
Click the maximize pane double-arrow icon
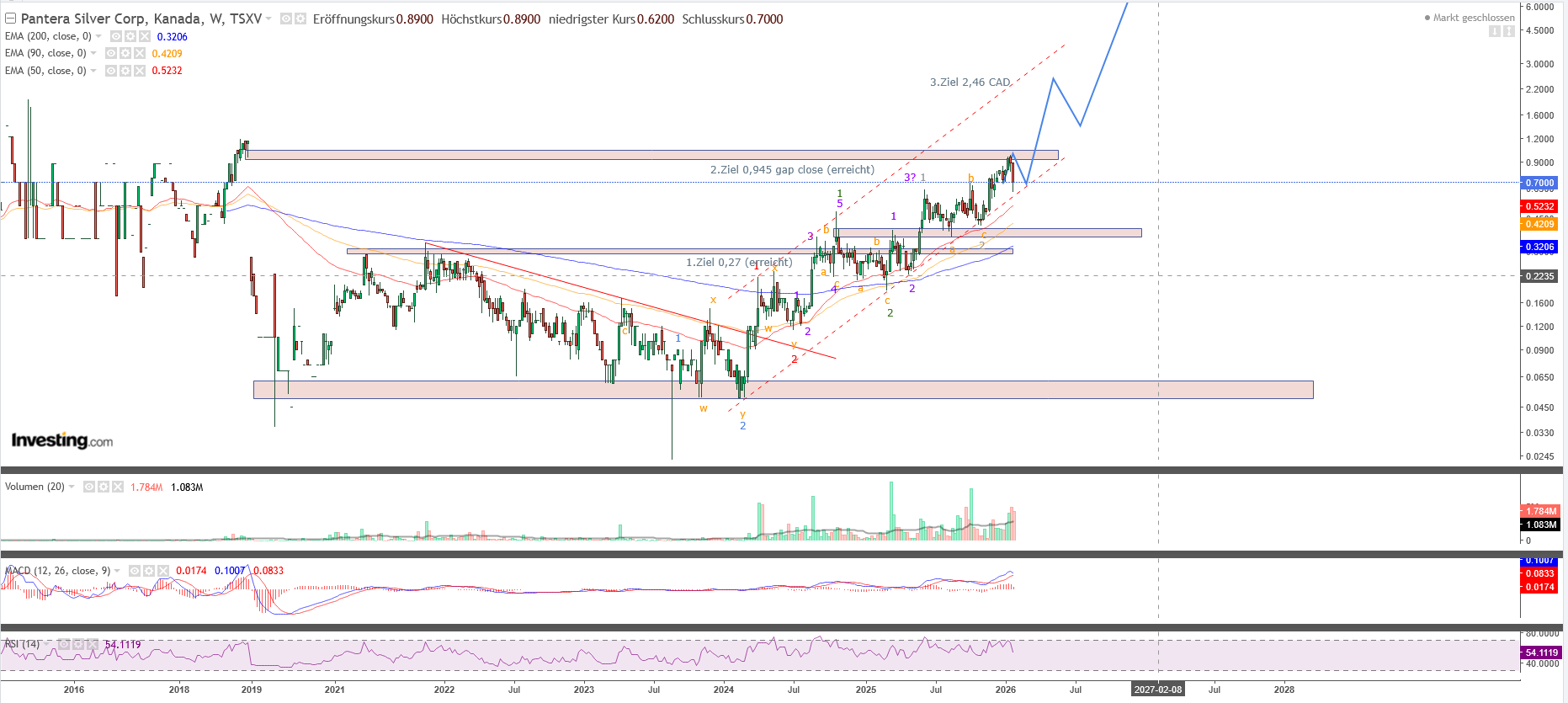1509,31
